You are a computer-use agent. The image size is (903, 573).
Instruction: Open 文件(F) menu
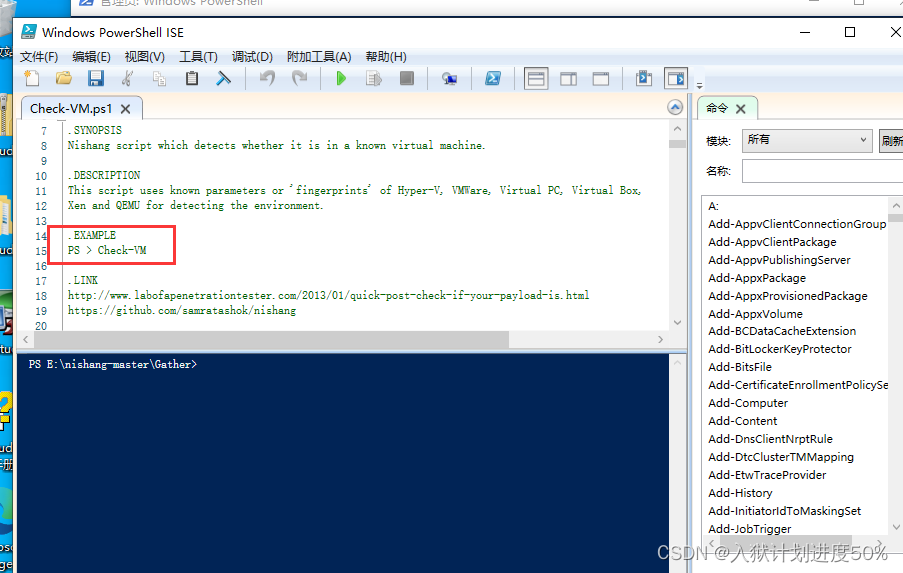tap(39, 56)
